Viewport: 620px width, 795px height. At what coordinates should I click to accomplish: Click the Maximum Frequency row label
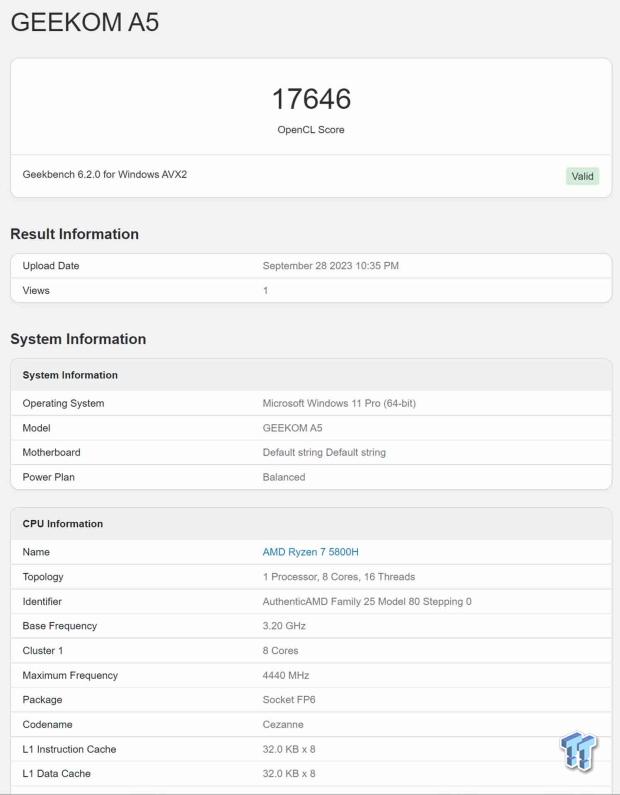pos(70,675)
